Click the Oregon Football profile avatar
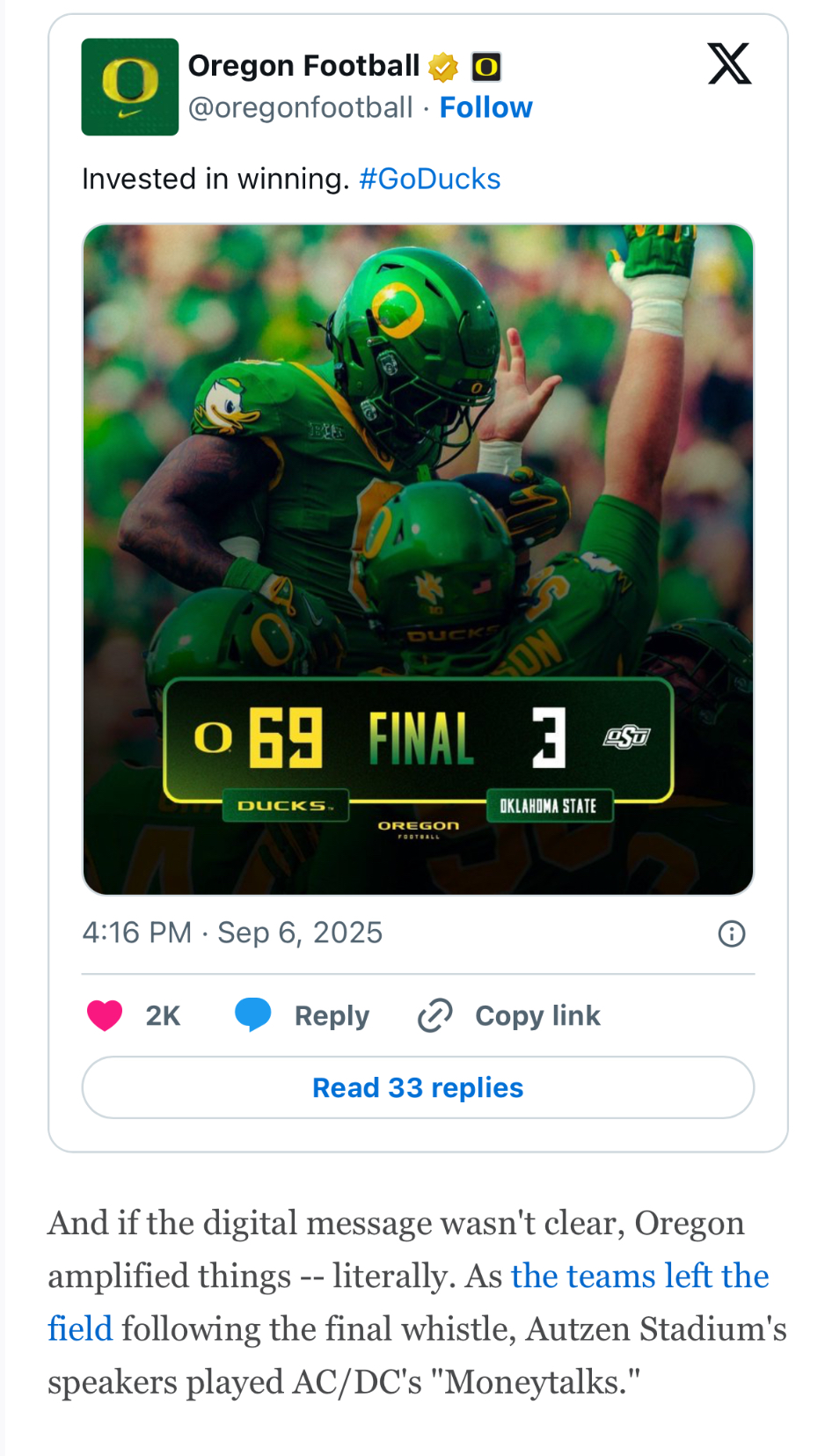The height and width of the screenshot is (1456, 825). pyautogui.click(x=130, y=87)
